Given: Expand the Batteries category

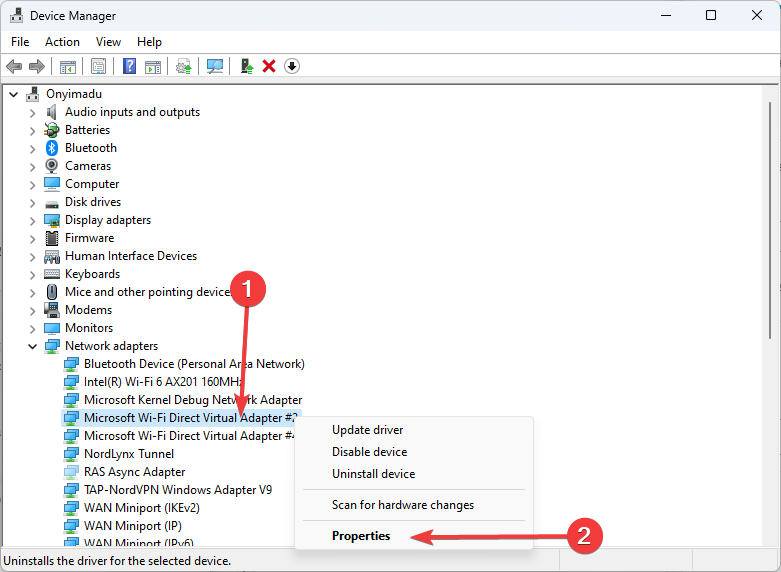Looking at the screenshot, I should click(x=33, y=131).
